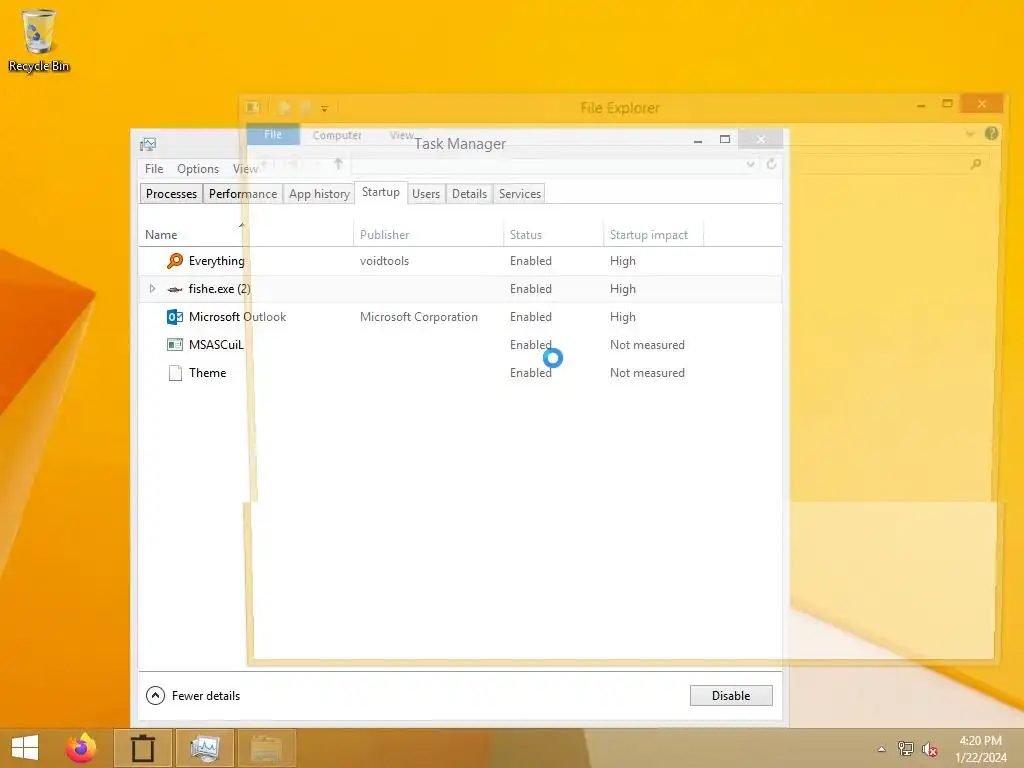The height and width of the screenshot is (768, 1024).
Task: Click File Explorer taskbar button
Action: [266, 748]
